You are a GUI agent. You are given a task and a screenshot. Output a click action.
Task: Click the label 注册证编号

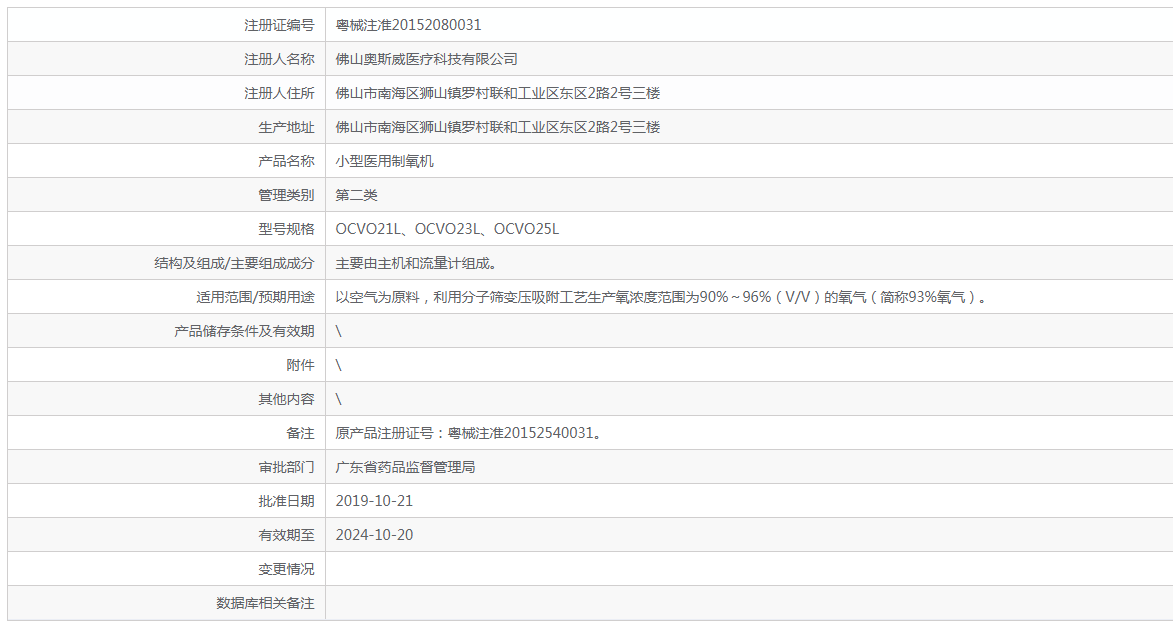pyautogui.click(x=279, y=25)
